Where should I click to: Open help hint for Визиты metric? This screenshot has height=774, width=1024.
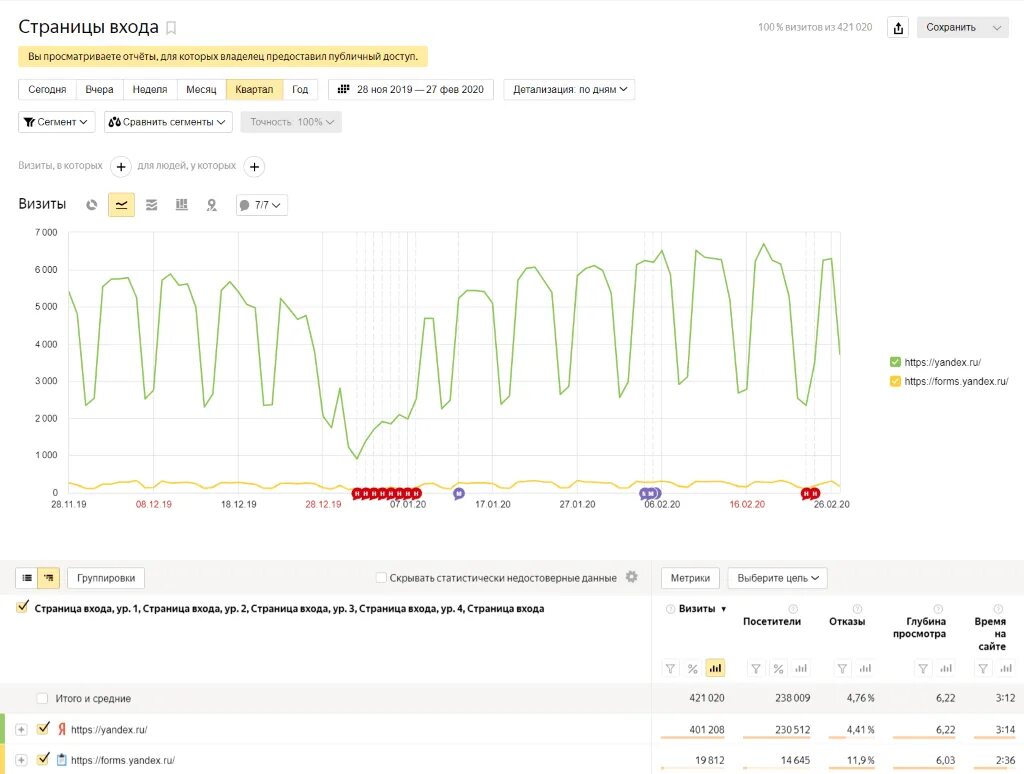(670, 609)
